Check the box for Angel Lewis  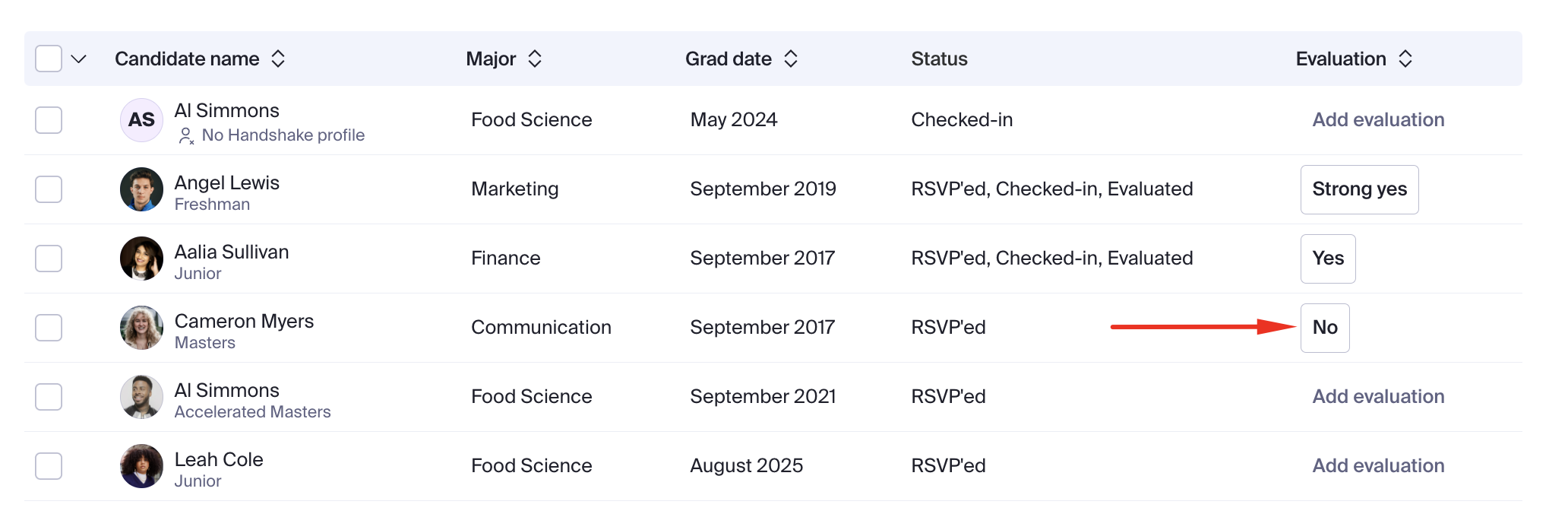(x=49, y=189)
